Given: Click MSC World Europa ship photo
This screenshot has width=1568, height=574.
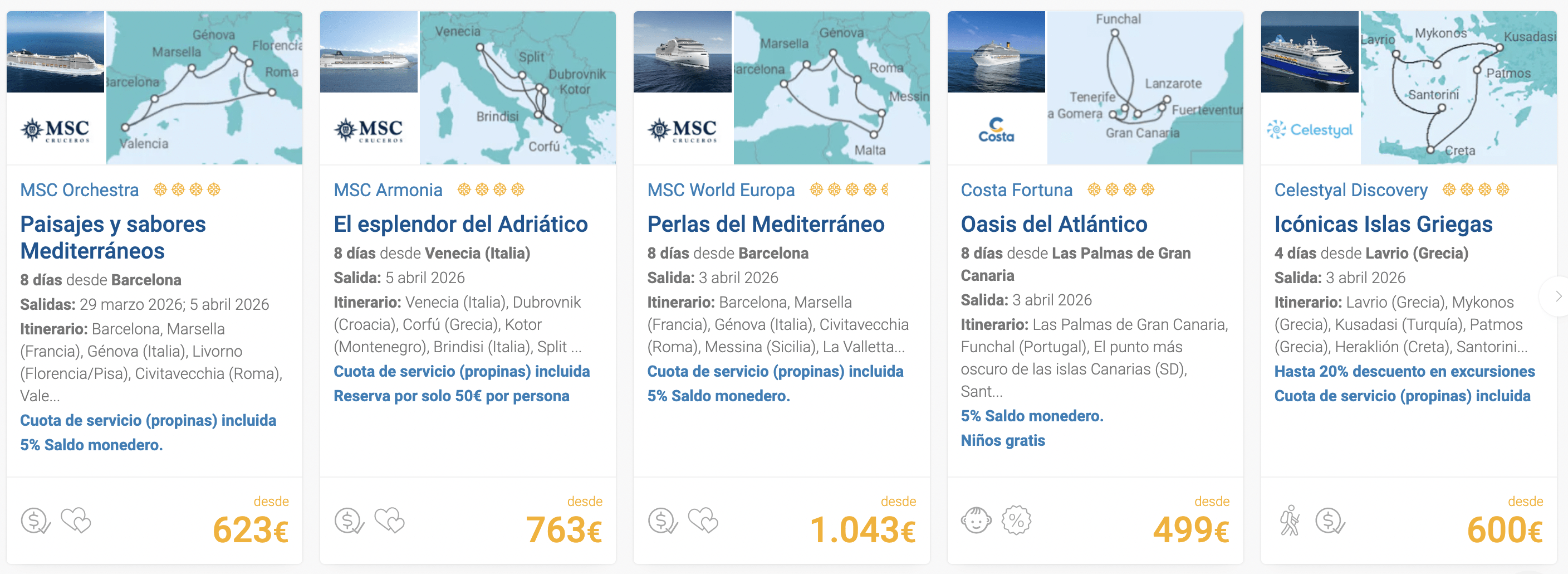Looking at the screenshot, I should coord(682,52).
